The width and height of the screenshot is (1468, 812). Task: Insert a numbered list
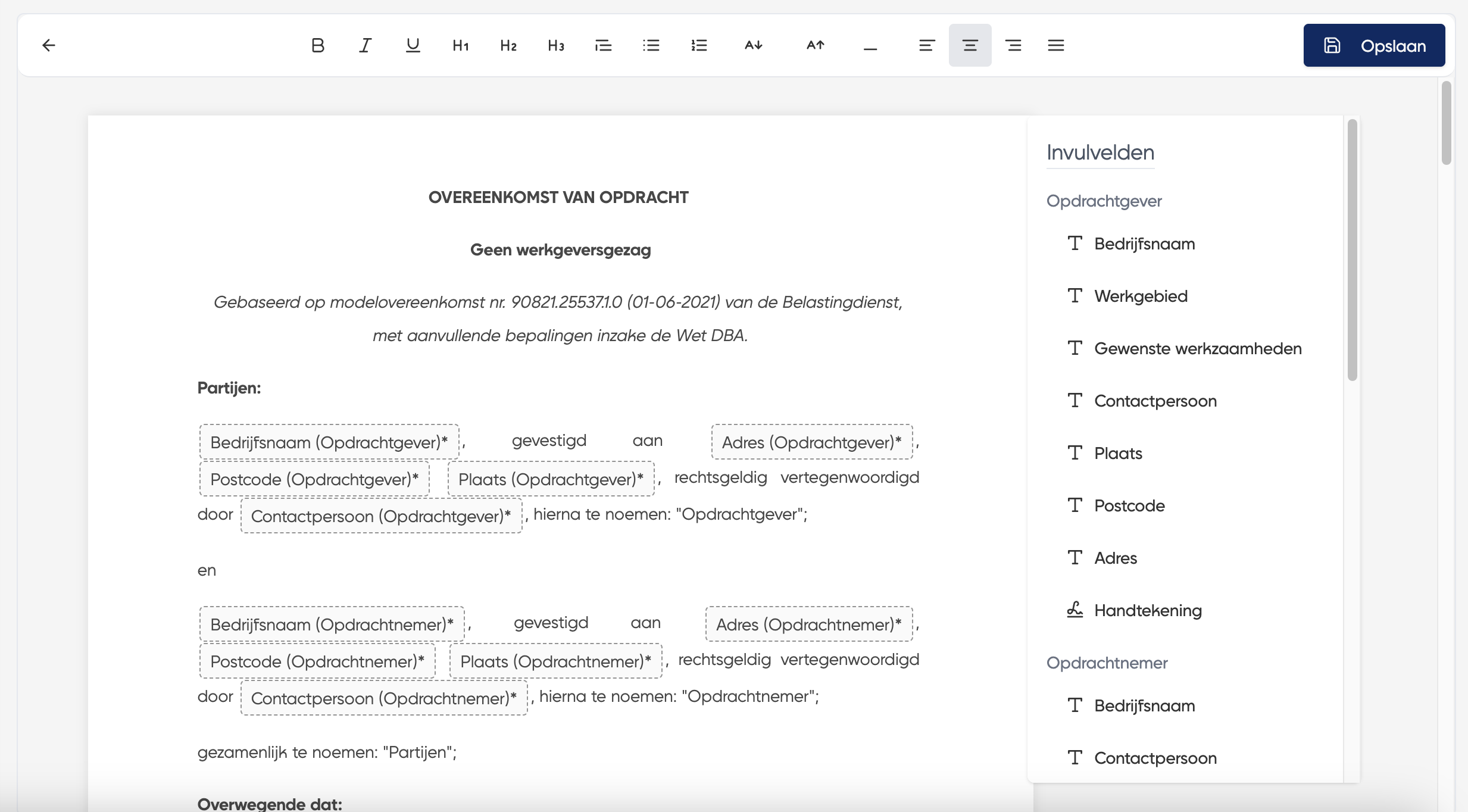point(699,45)
